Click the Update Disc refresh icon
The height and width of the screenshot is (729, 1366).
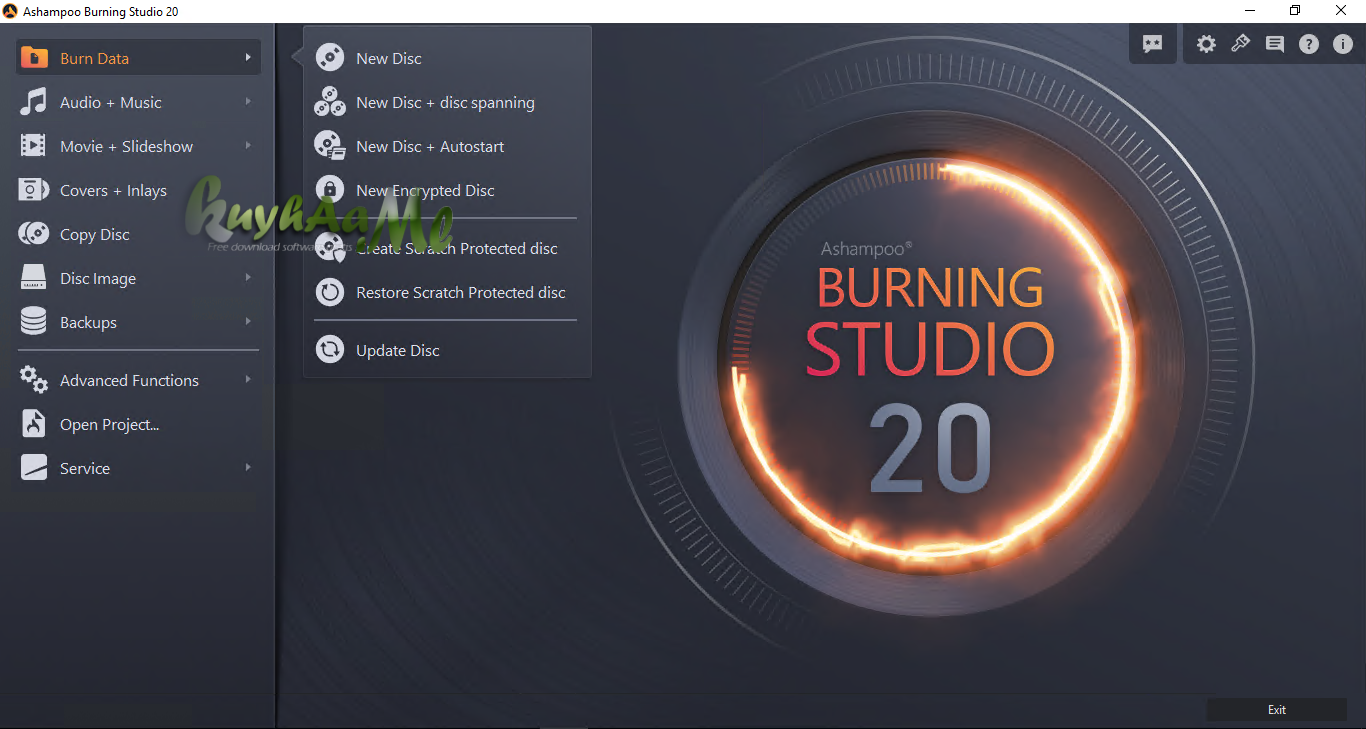(x=330, y=350)
